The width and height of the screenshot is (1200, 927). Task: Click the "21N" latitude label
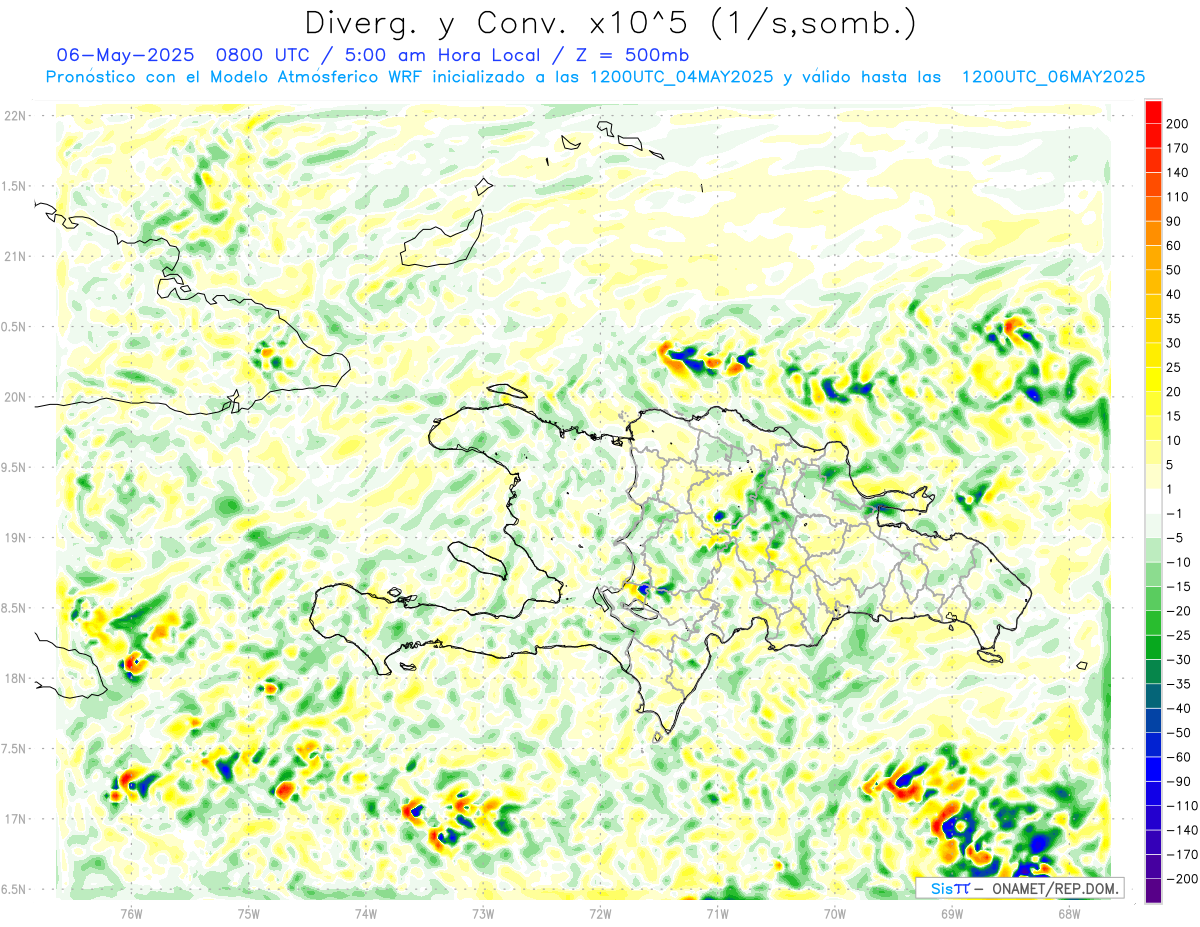click(x=15, y=256)
